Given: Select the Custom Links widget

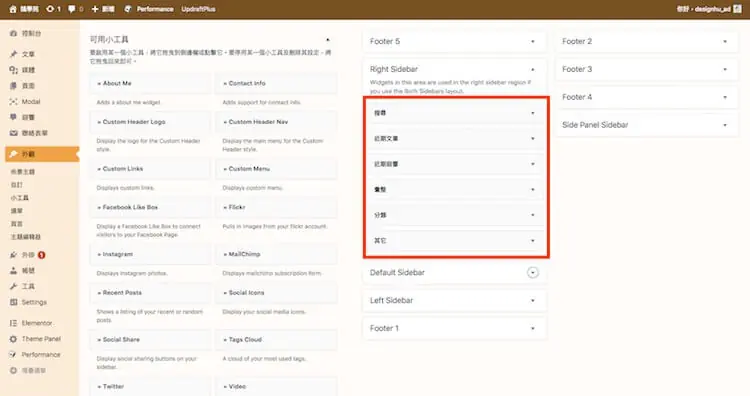Looking at the screenshot, I should 150,169.
